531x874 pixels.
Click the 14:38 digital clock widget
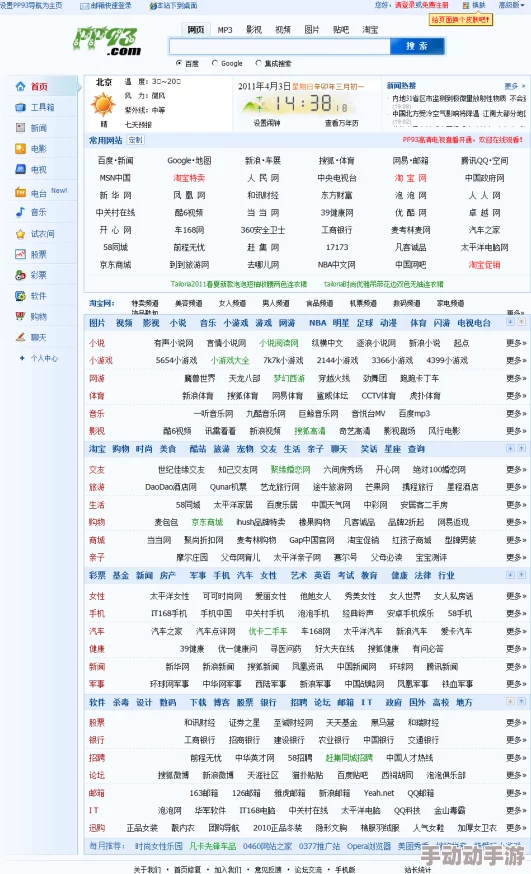(310, 104)
